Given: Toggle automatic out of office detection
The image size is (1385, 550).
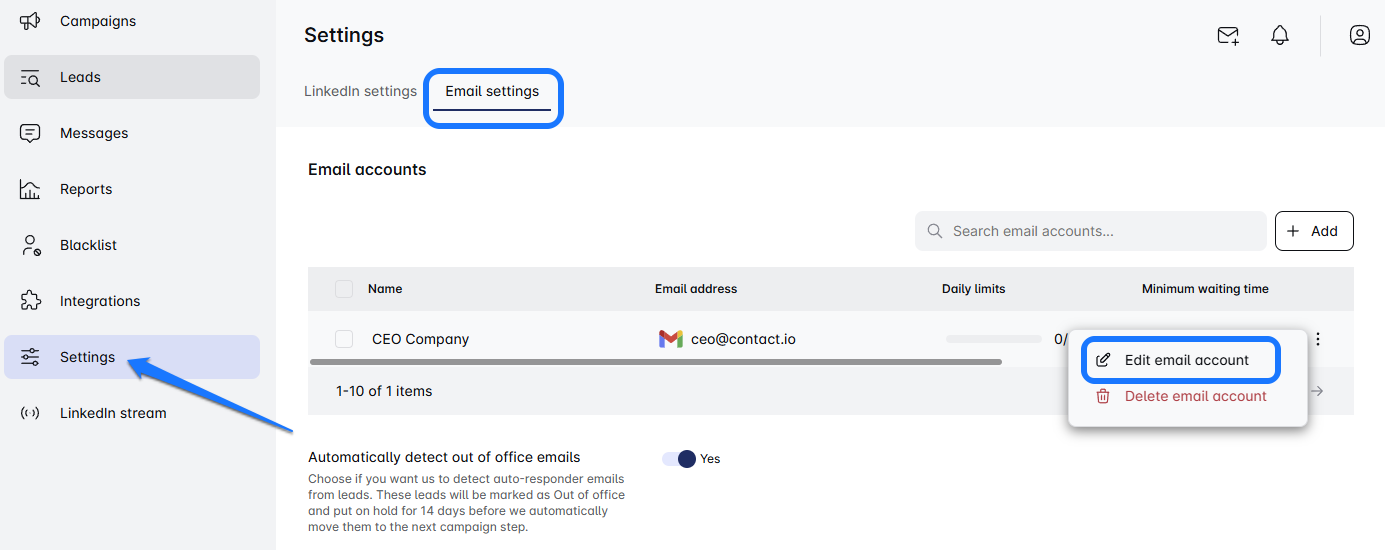Looking at the screenshot, I should 679,459.
